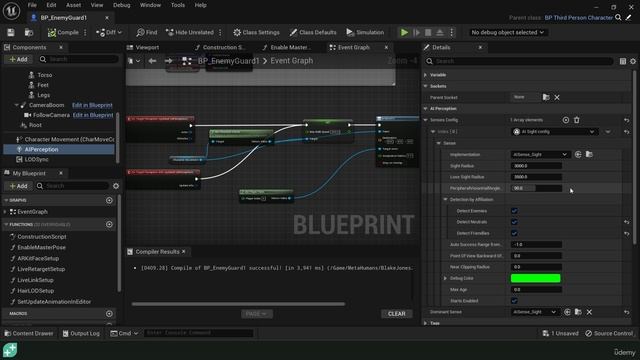Open Find in blueprint
The height and width of the screenshot is (360, 640).
click(x=147, y=32)
